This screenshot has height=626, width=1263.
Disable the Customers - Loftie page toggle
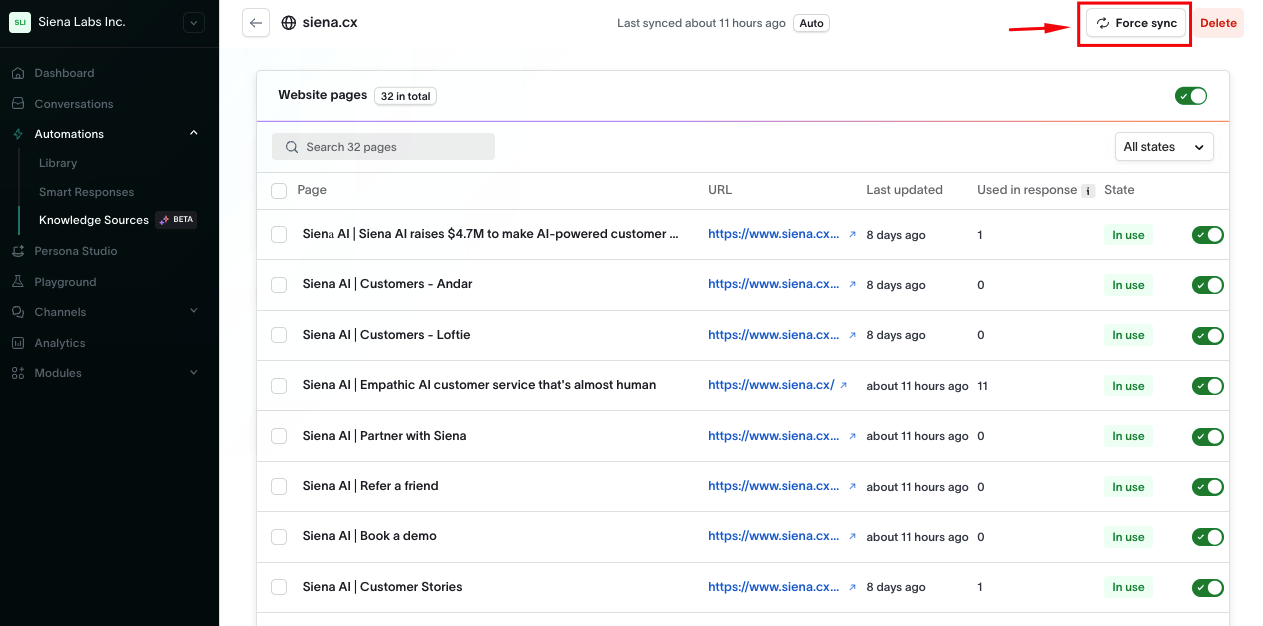pos(1208,335)
